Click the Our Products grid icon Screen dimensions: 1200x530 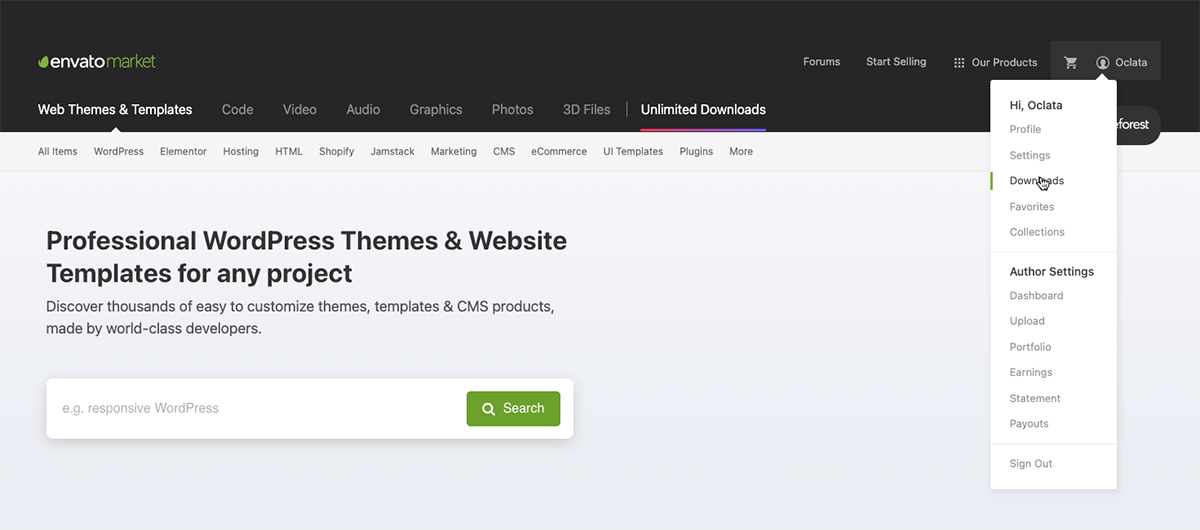[959, 62]
